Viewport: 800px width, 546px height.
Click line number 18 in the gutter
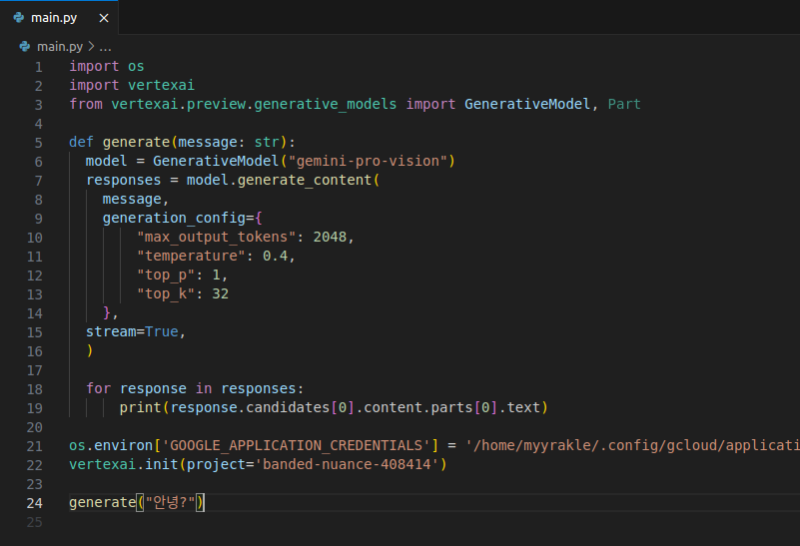(x=35, y=388)
